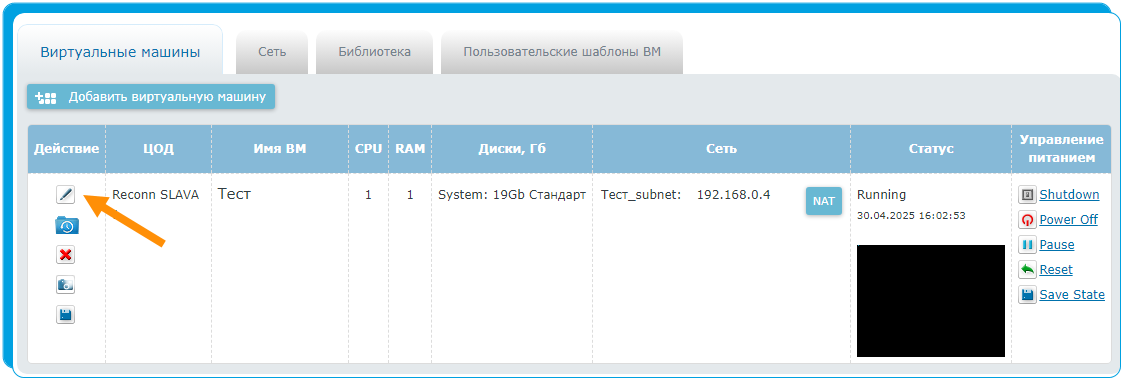The image size is (1127, 381).
Task: Click the Reconn SLAVA datacenter cell
Action: [155, 195]
